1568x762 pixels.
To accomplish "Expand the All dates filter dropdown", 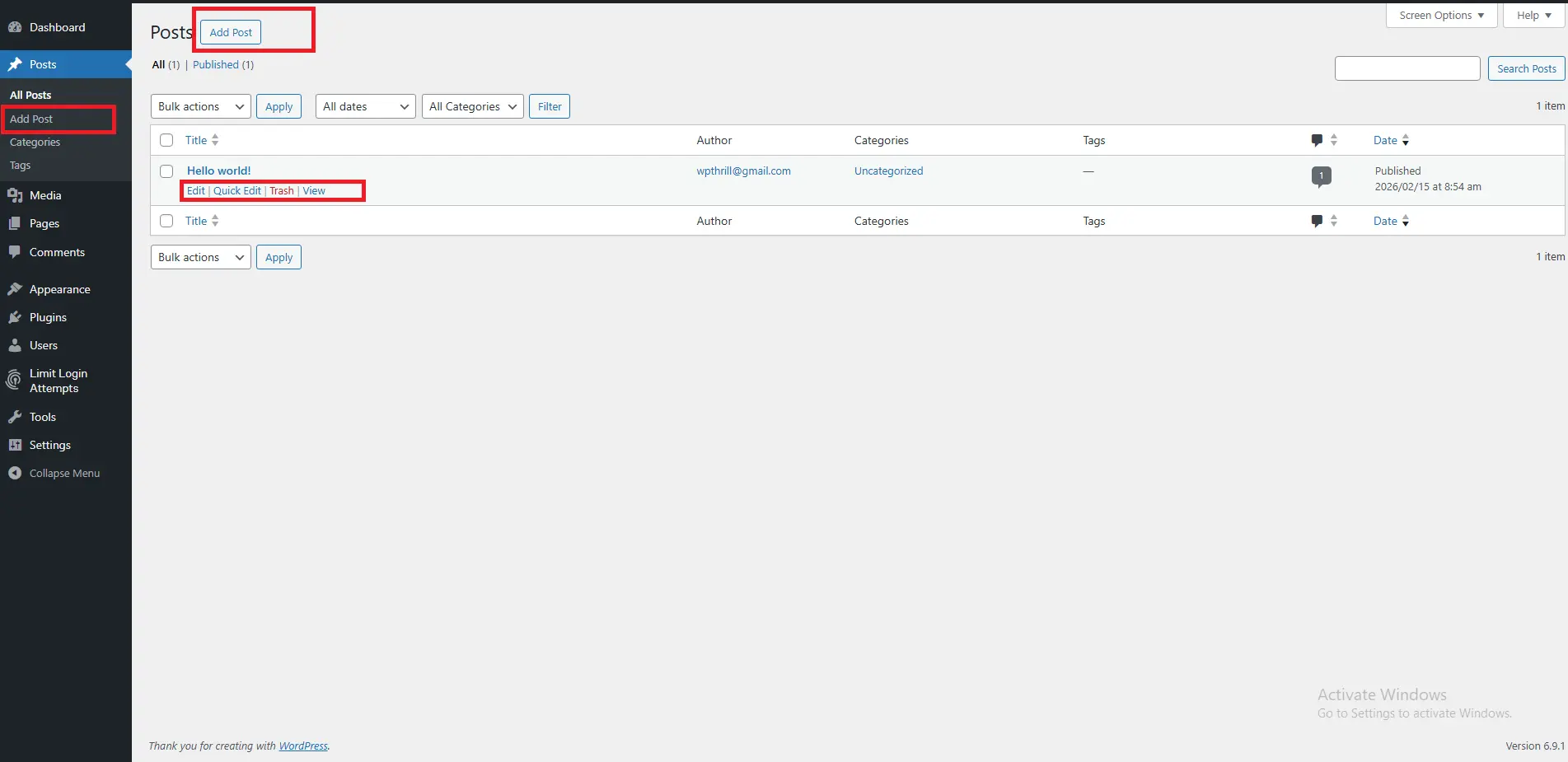I will point(364,106).
